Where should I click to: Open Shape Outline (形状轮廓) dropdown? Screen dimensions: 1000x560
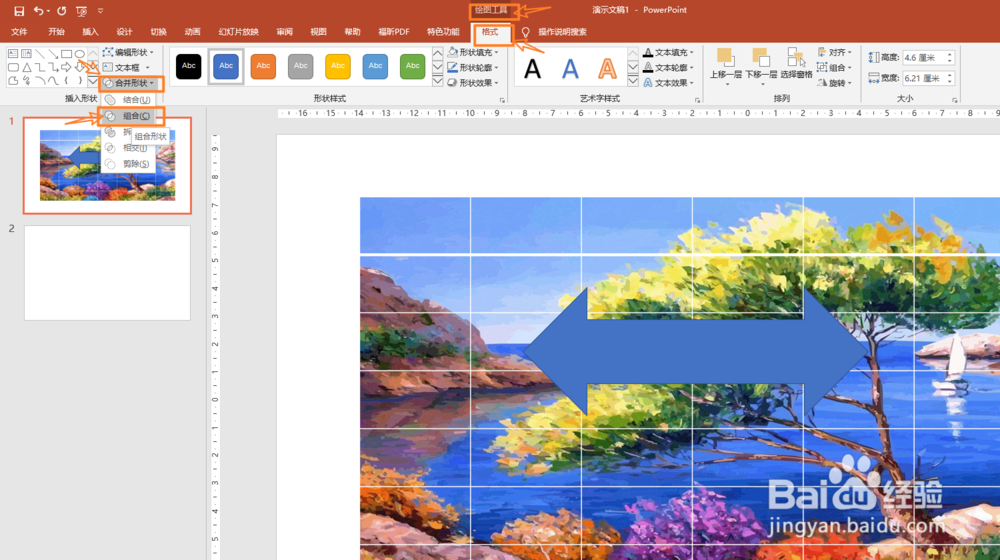tap(473, 68)
